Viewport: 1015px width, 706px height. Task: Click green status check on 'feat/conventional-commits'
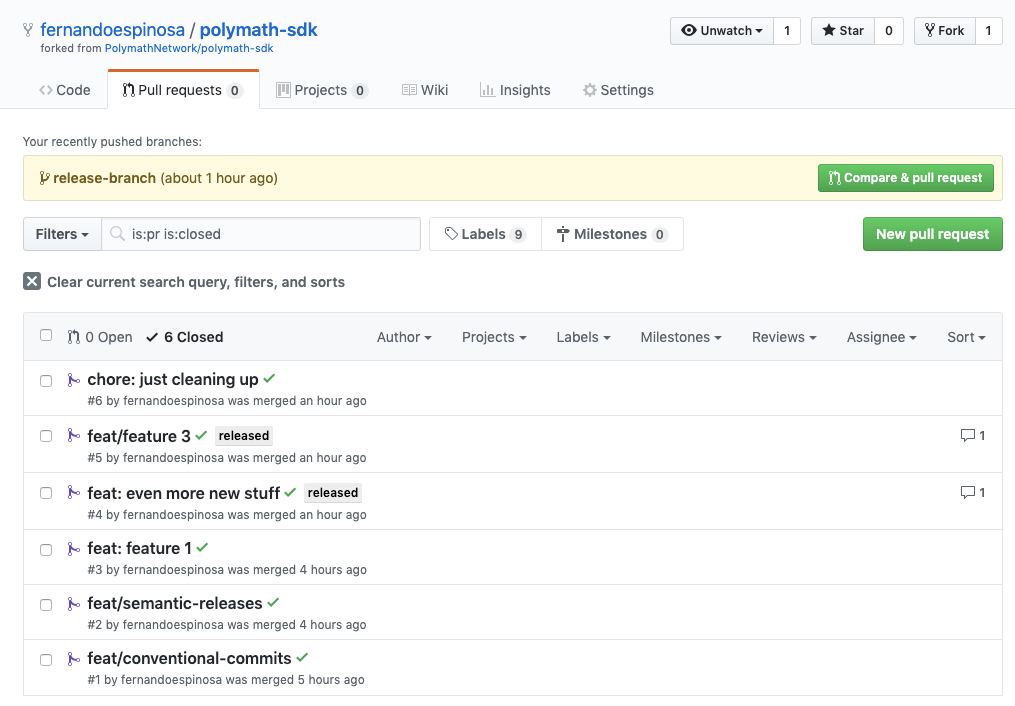point(302,657)
